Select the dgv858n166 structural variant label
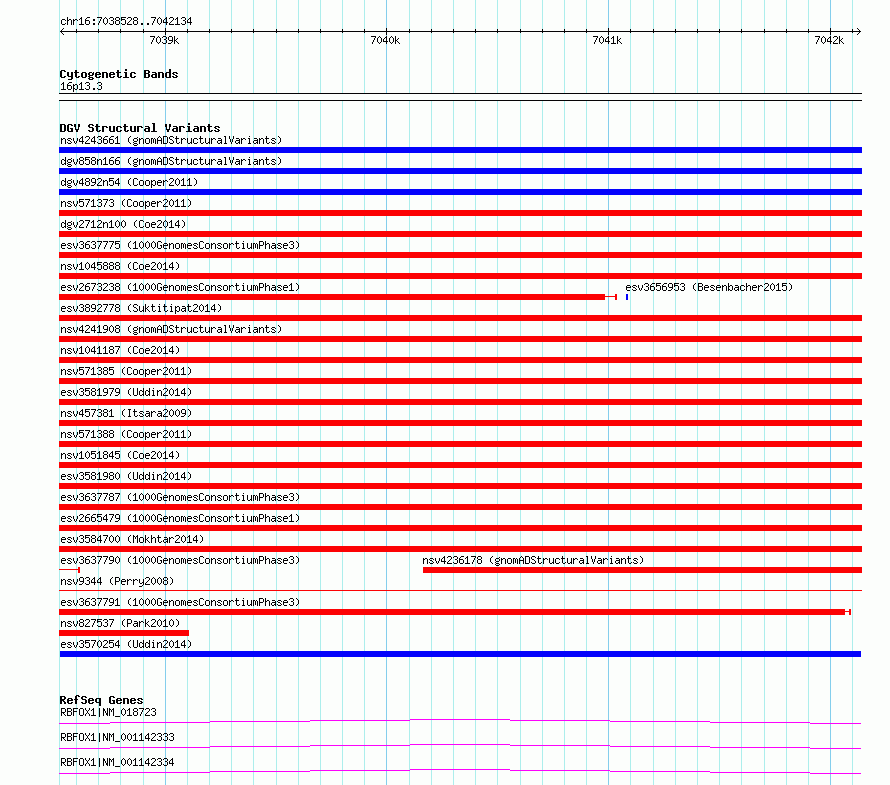 point(171,161)
